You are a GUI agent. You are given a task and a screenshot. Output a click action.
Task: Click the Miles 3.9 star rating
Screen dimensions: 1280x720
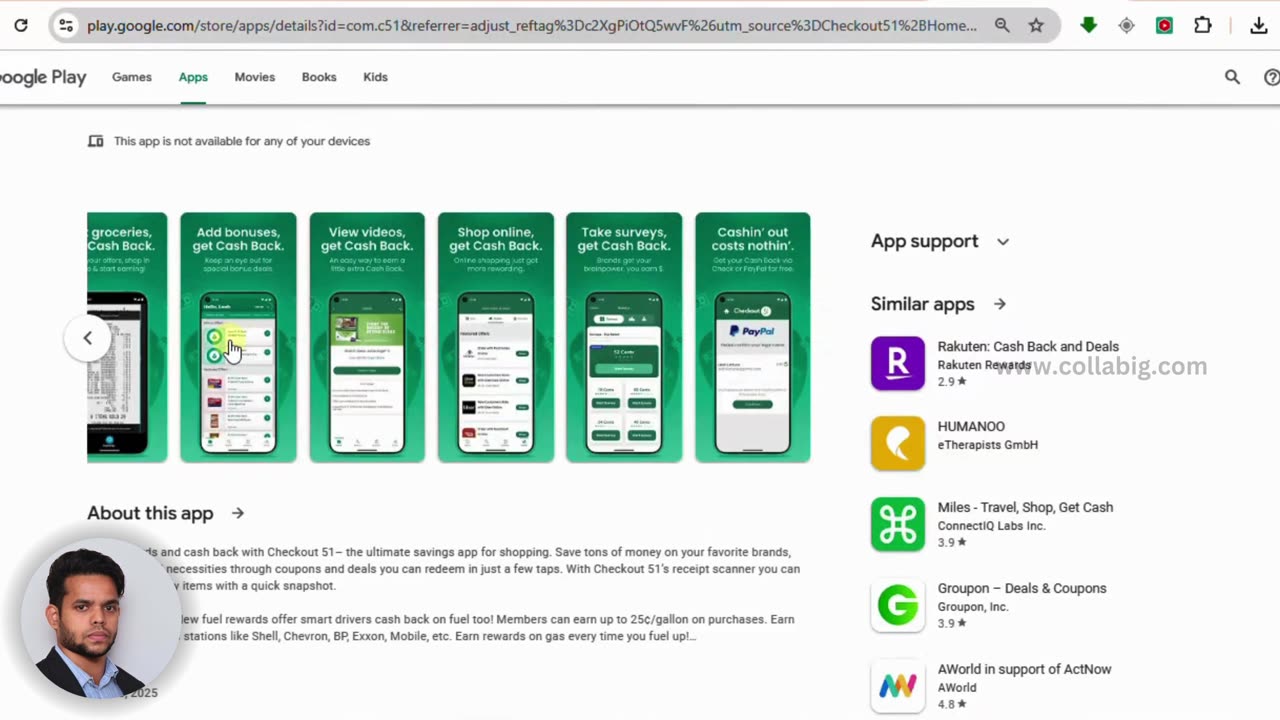pyautogui.click(x=952, y=543)
